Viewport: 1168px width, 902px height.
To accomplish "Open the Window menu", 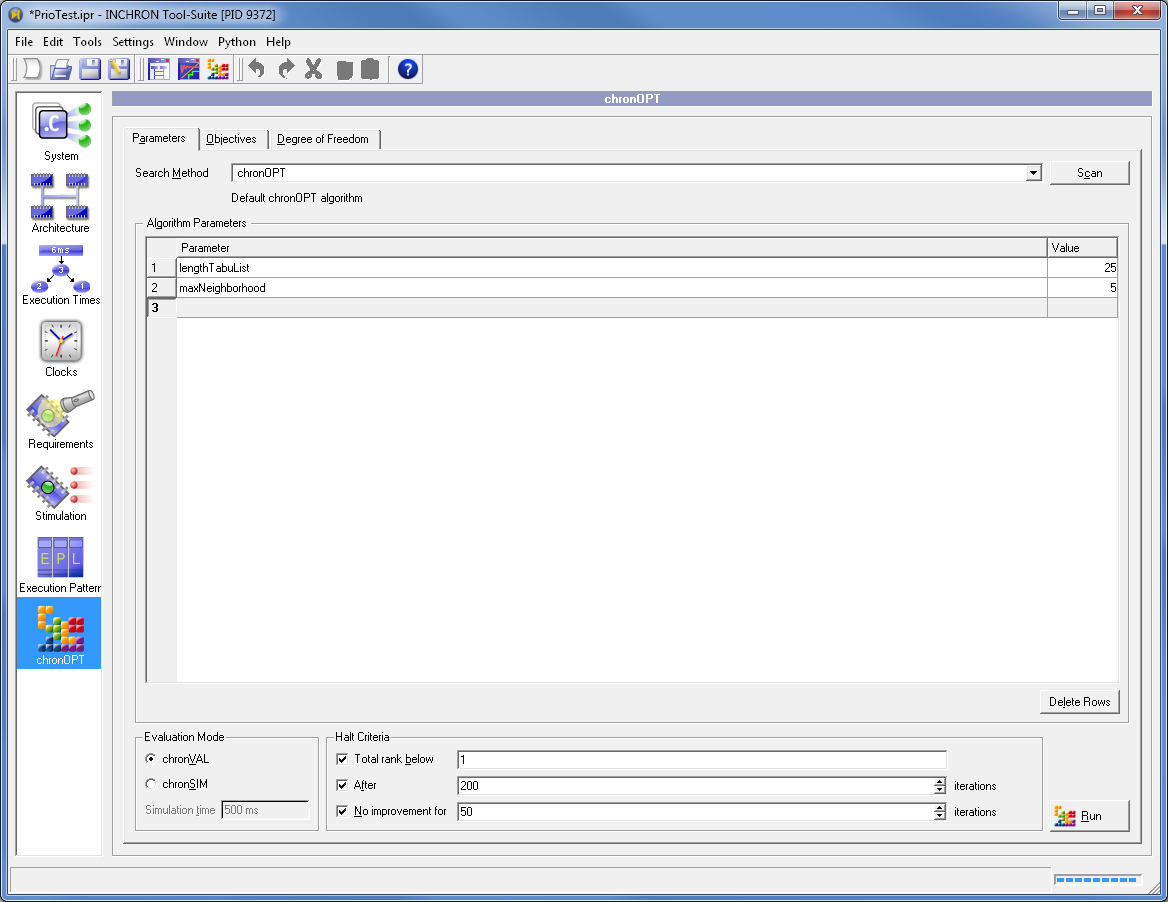I will 185,42.
